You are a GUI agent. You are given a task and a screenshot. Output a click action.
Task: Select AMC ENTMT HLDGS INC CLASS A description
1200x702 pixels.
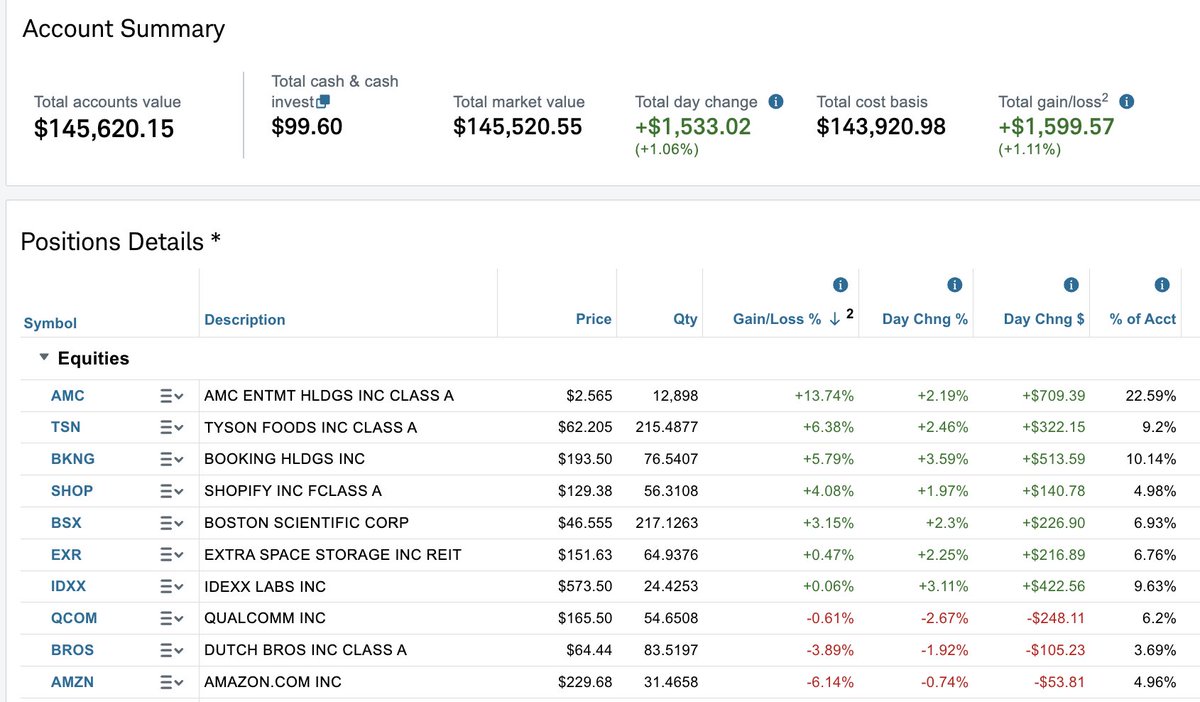(x=329, y=396)
